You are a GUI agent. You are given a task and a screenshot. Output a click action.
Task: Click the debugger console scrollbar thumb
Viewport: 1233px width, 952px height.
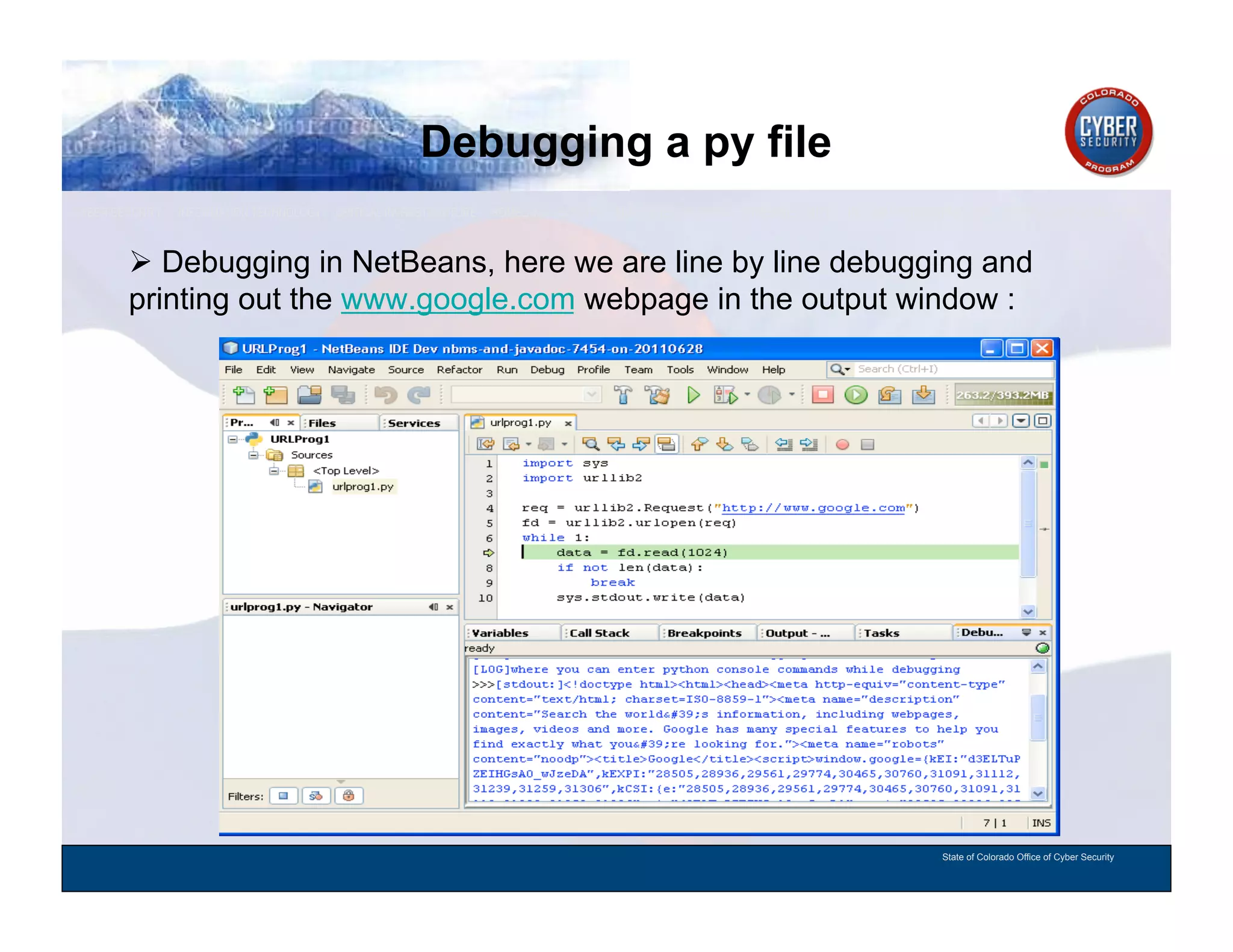pos(1038,717)
